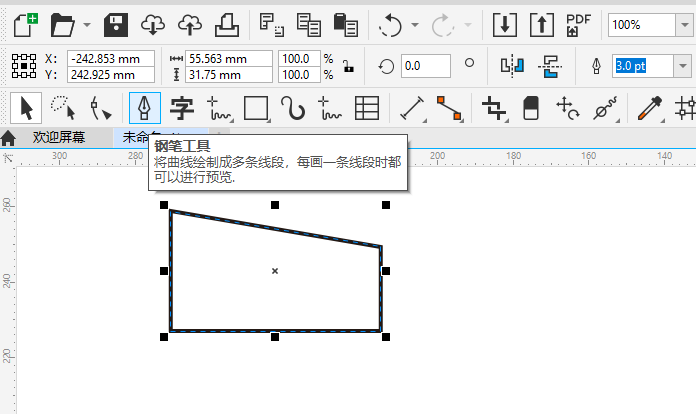Click the Print icon

(x=227, y=24)
